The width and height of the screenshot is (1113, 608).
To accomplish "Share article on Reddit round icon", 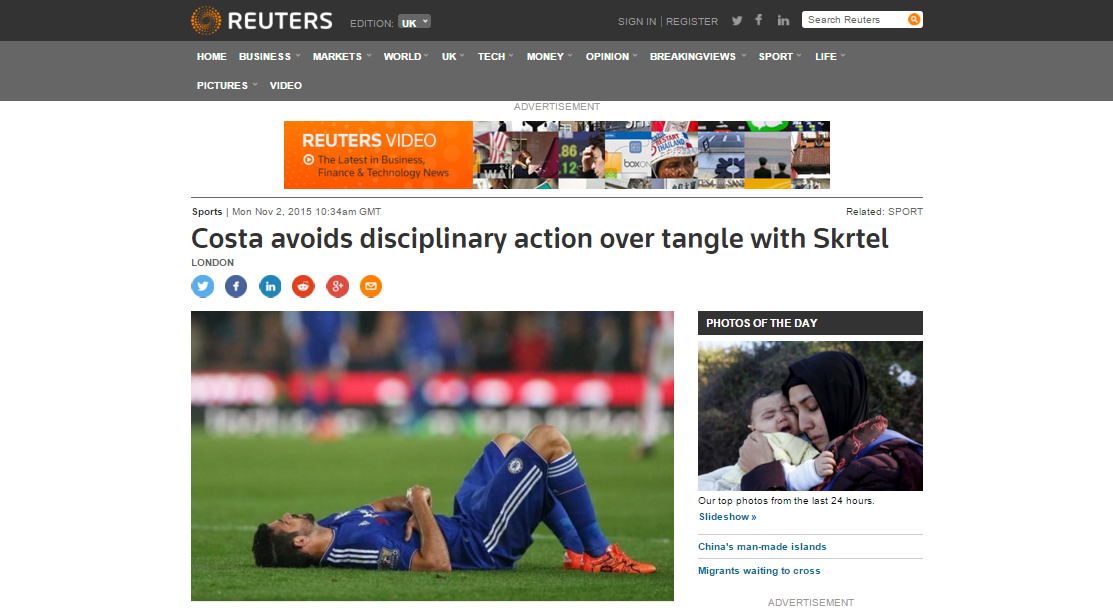I will (x=303, y=286).
